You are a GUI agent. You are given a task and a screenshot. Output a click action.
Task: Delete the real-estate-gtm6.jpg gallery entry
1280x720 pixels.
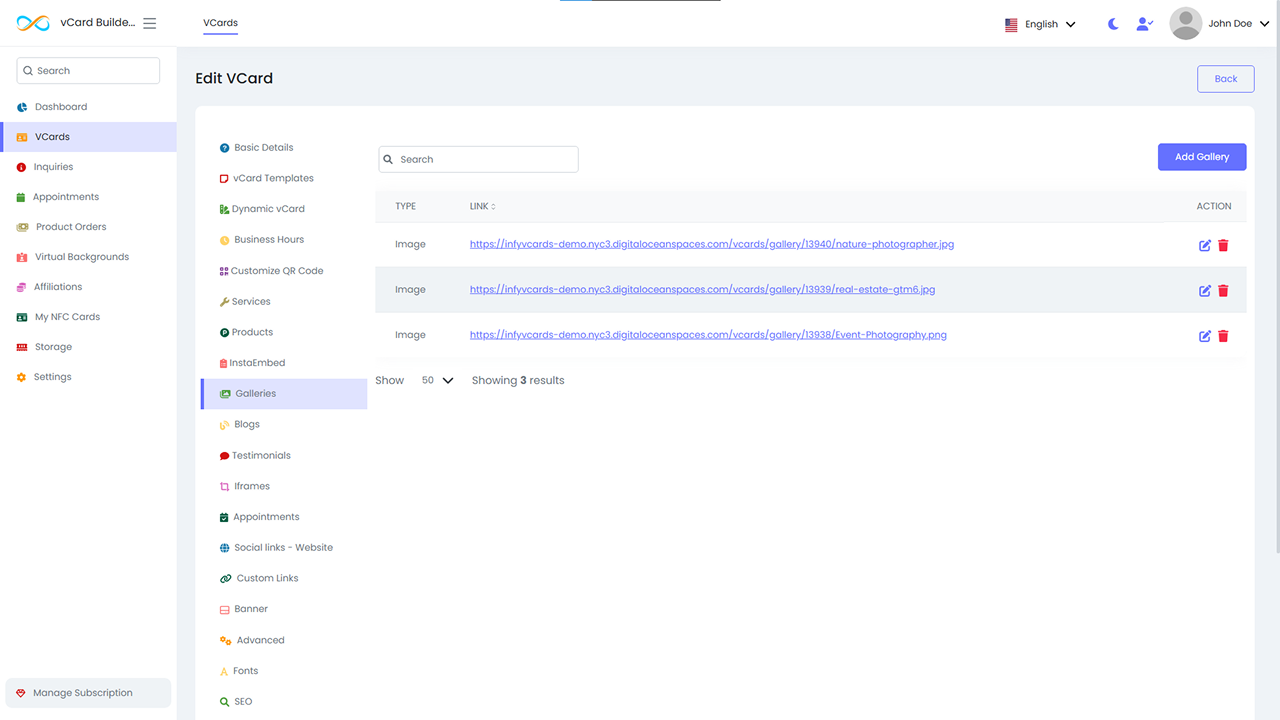[1223, 291]
